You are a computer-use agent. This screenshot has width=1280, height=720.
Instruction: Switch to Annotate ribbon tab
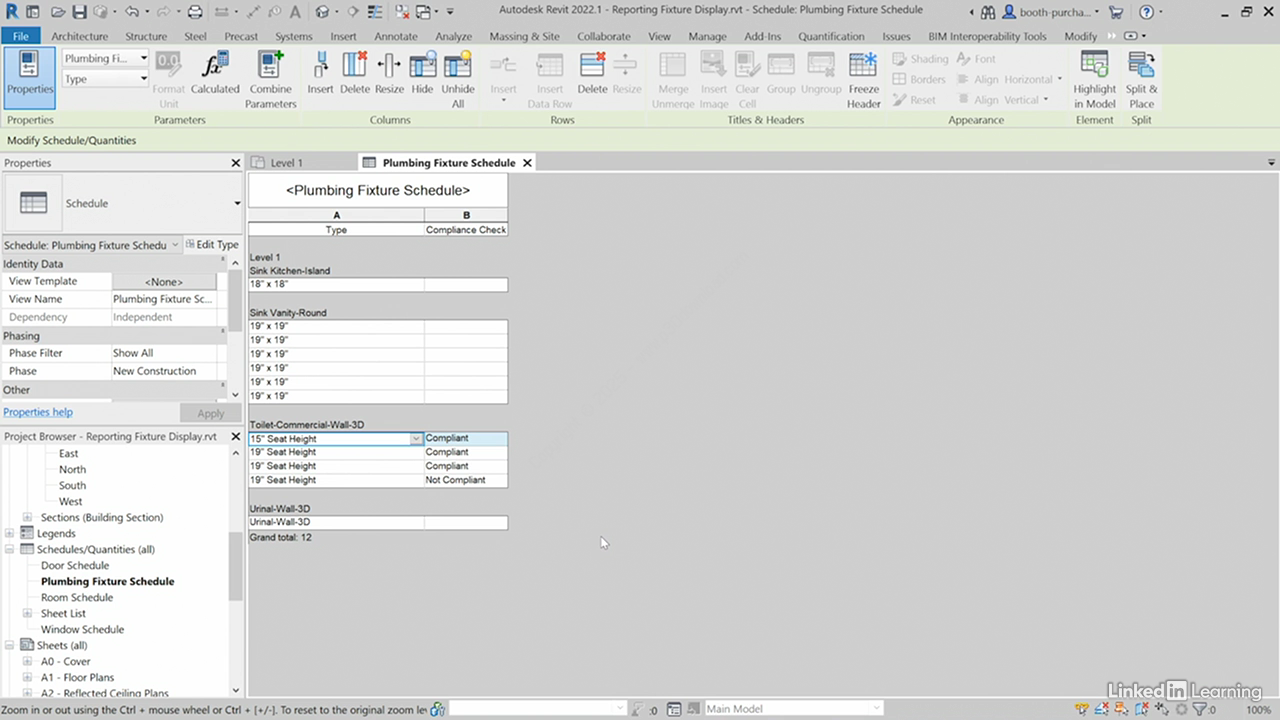(396, 36)
